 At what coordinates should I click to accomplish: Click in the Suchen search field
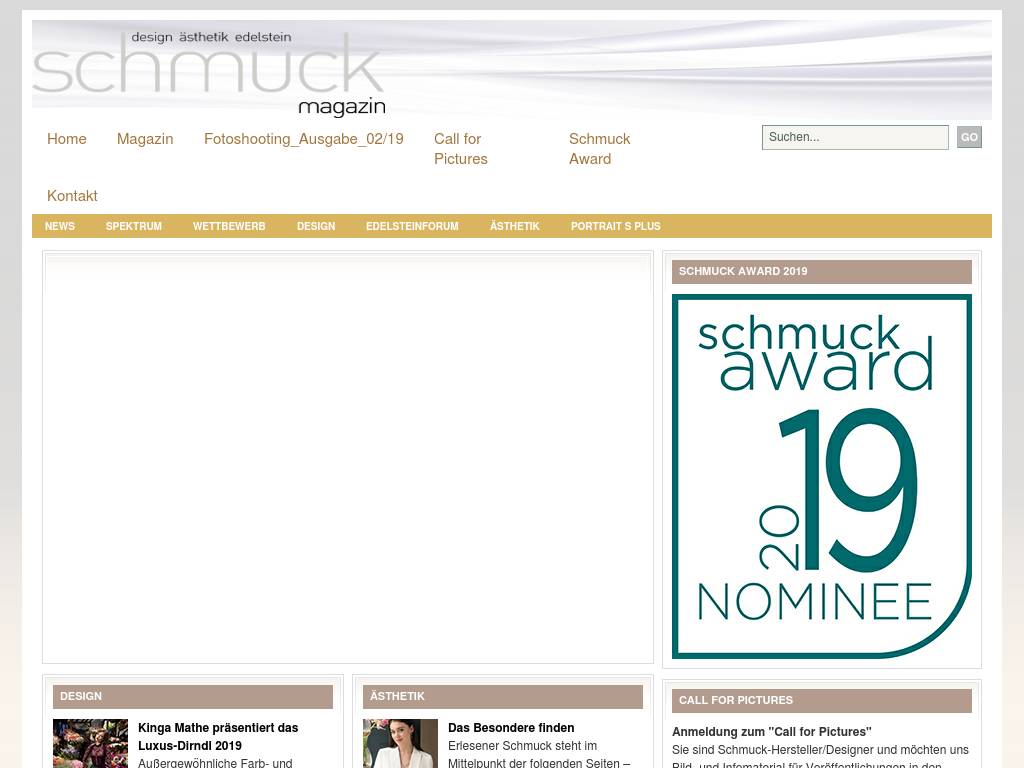point(854,137)
